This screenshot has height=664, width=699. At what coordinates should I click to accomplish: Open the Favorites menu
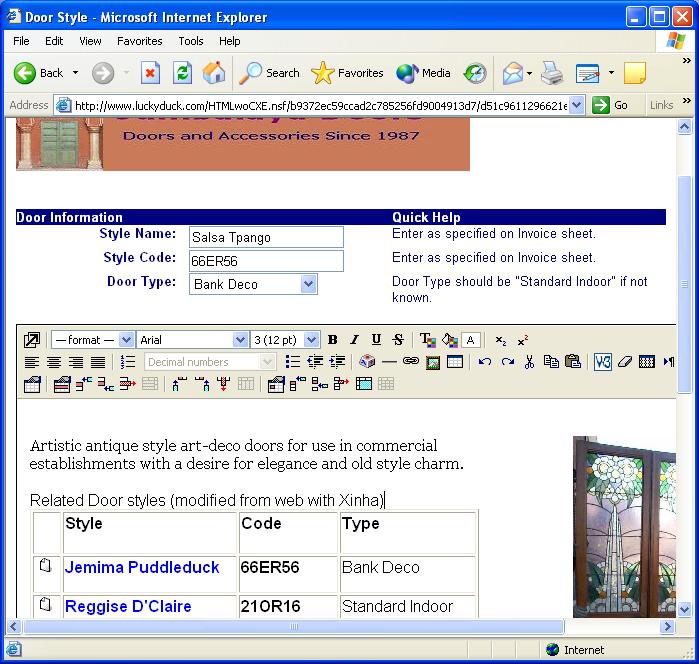[139, 41]
